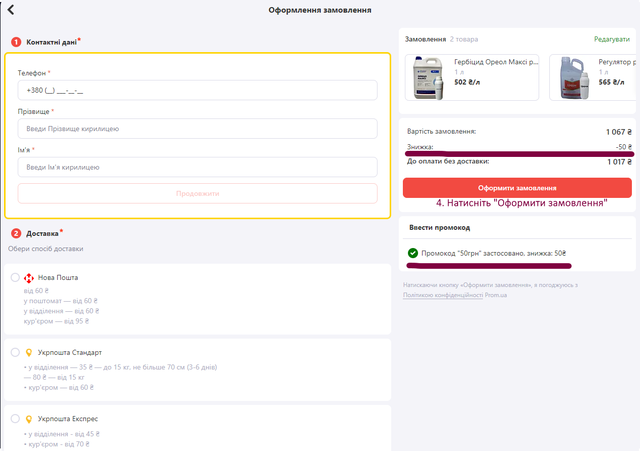The width and height of the screenshot is (640, 451).
Task: Choose the Укрпошта Стандарт radio button
Action: 15,352
